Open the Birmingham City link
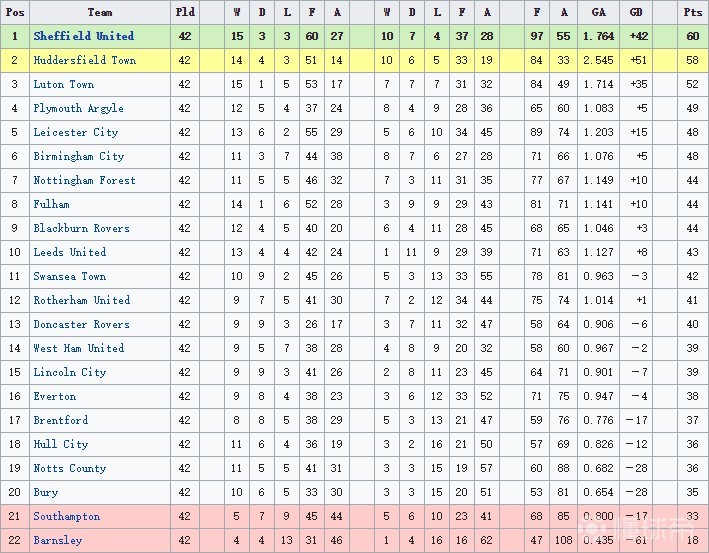 [x=78, y=156]
